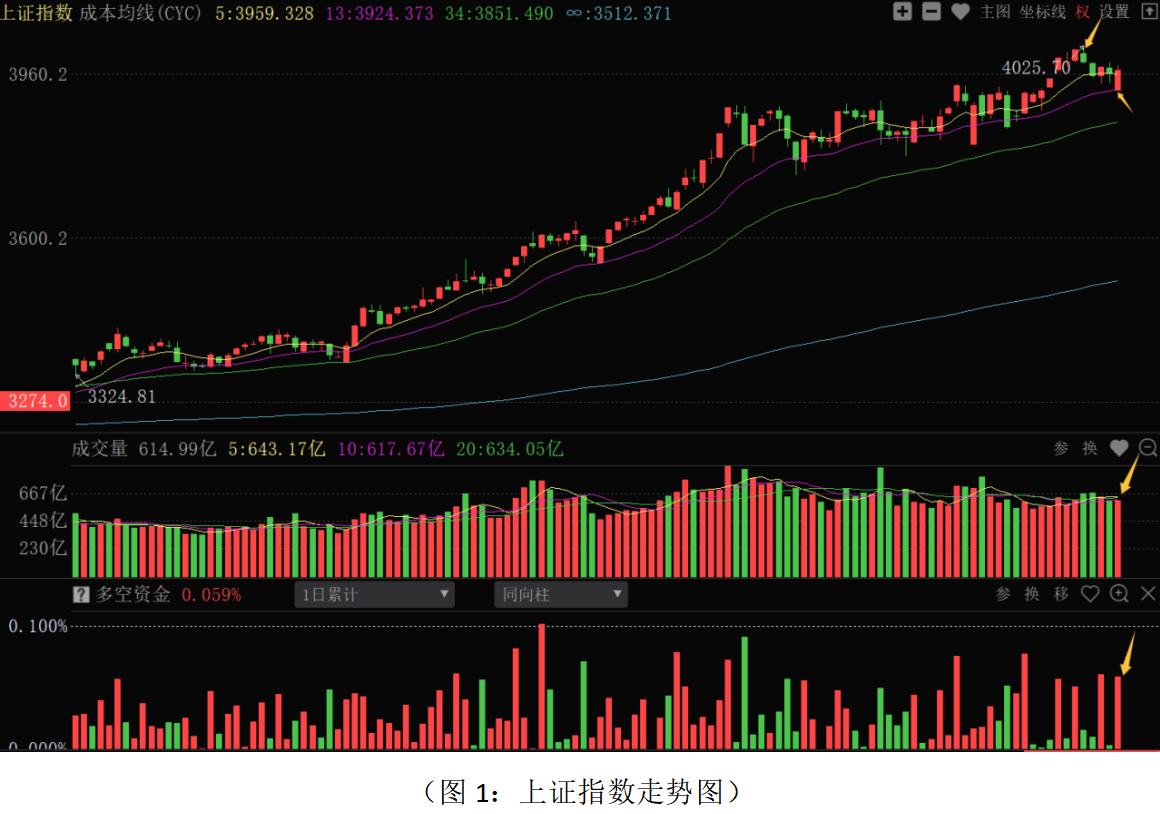Click the minus zoom-out icon on main chart
The height and width of the screenshot is (814, 1160).
[931, 12]
